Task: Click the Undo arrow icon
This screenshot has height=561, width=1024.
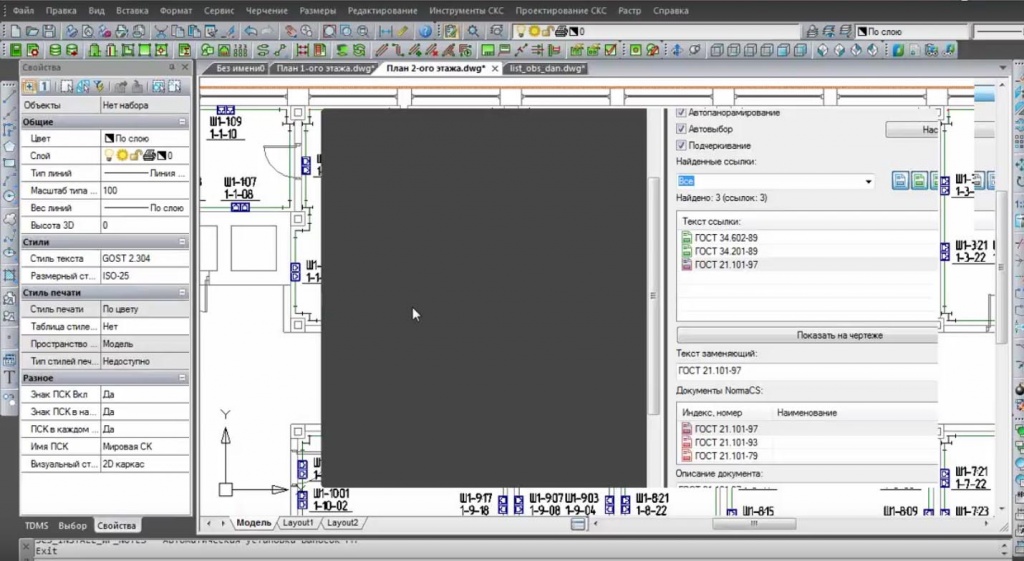Action: 251,31
